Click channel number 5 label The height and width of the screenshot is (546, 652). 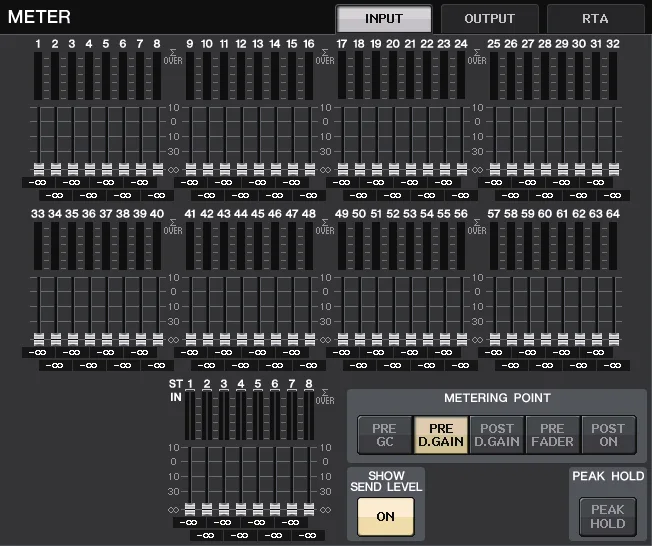click(106, 44)
